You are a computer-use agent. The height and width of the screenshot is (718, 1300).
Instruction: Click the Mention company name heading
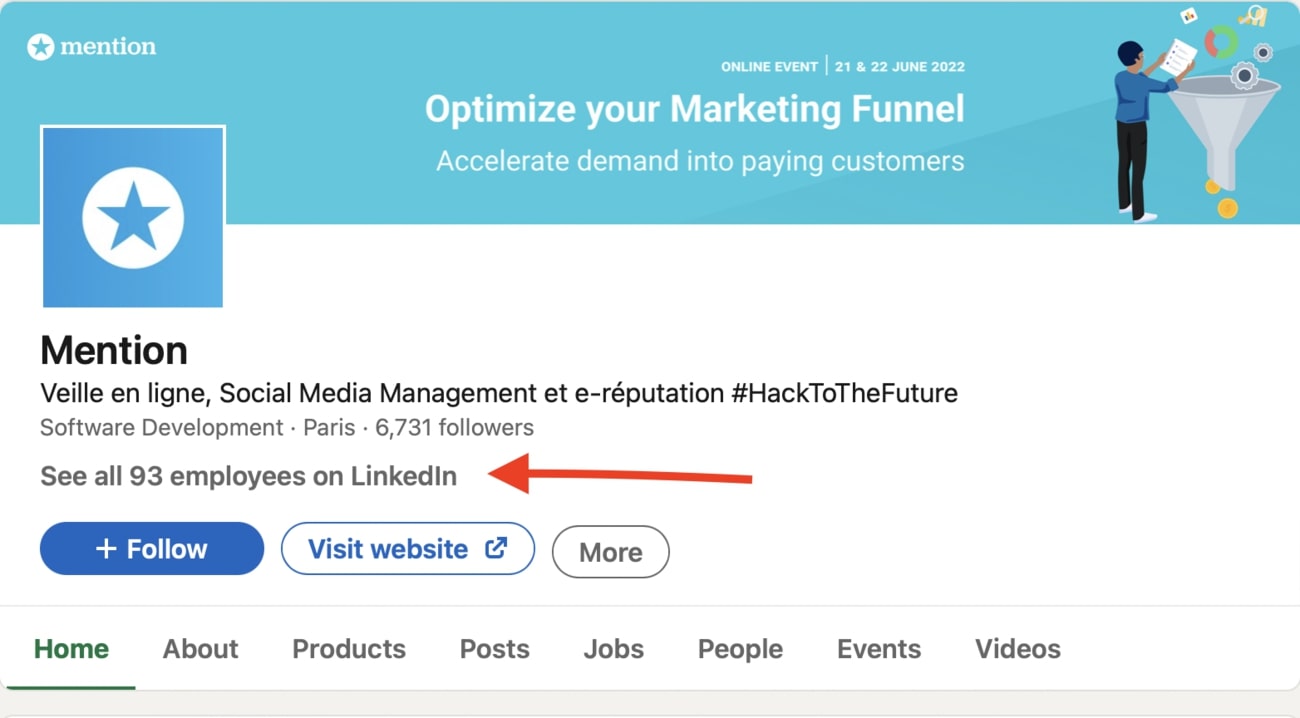(x=114, y=351)
